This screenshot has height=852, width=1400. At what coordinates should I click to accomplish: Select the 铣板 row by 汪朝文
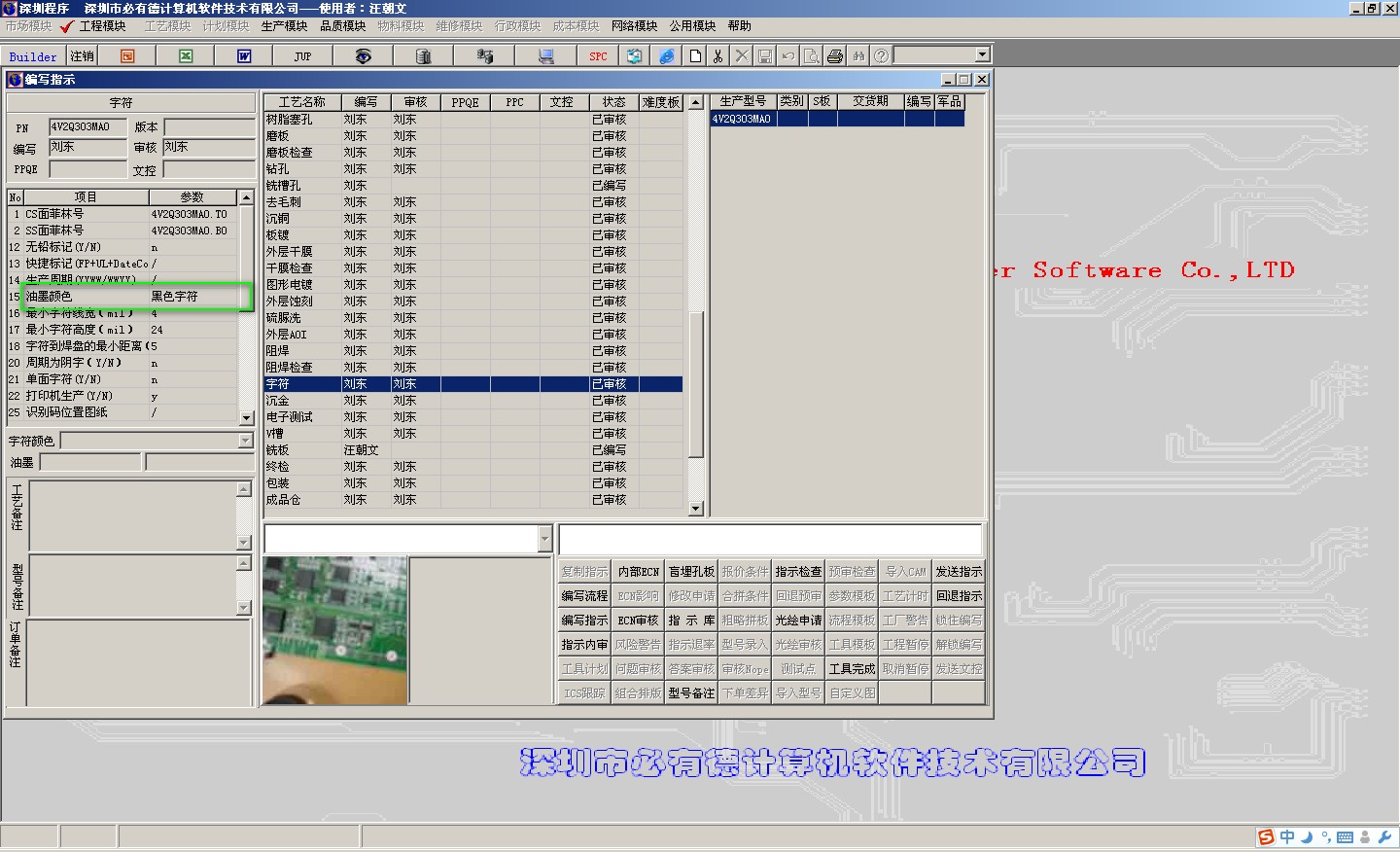click(x=472, y=450)
